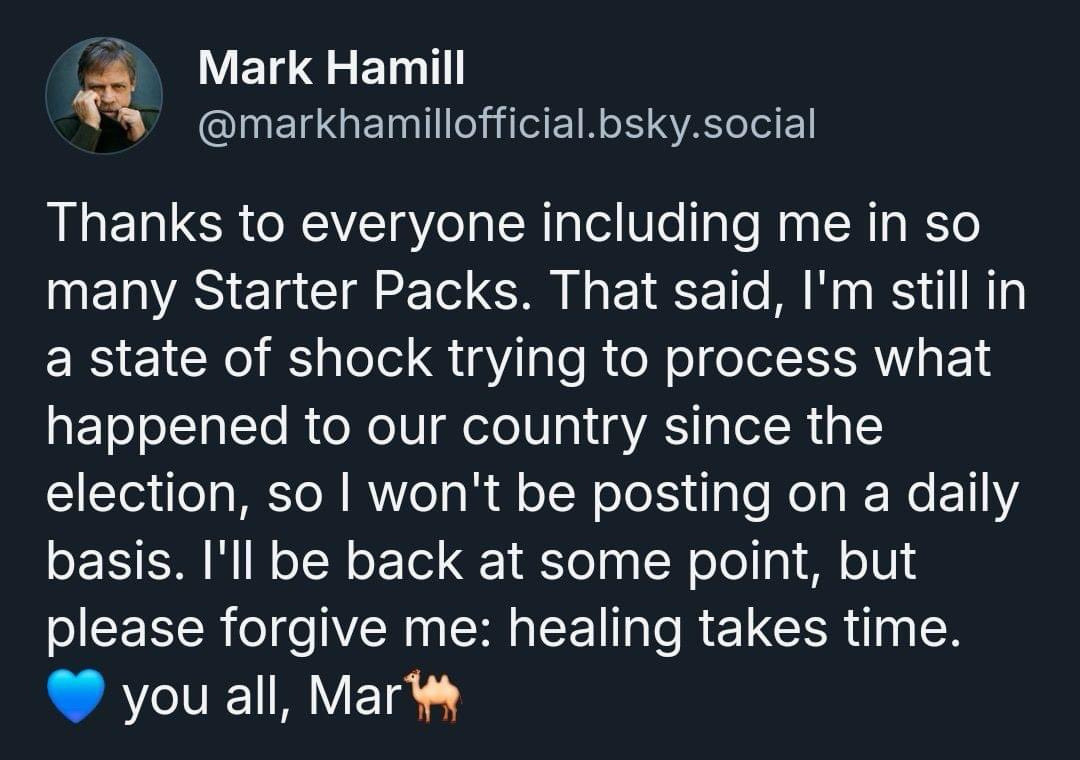Click the phrase "healing takes time"
Image resolution: width=1080 pixels, height=760 pixels.
(x=730, y=628)
